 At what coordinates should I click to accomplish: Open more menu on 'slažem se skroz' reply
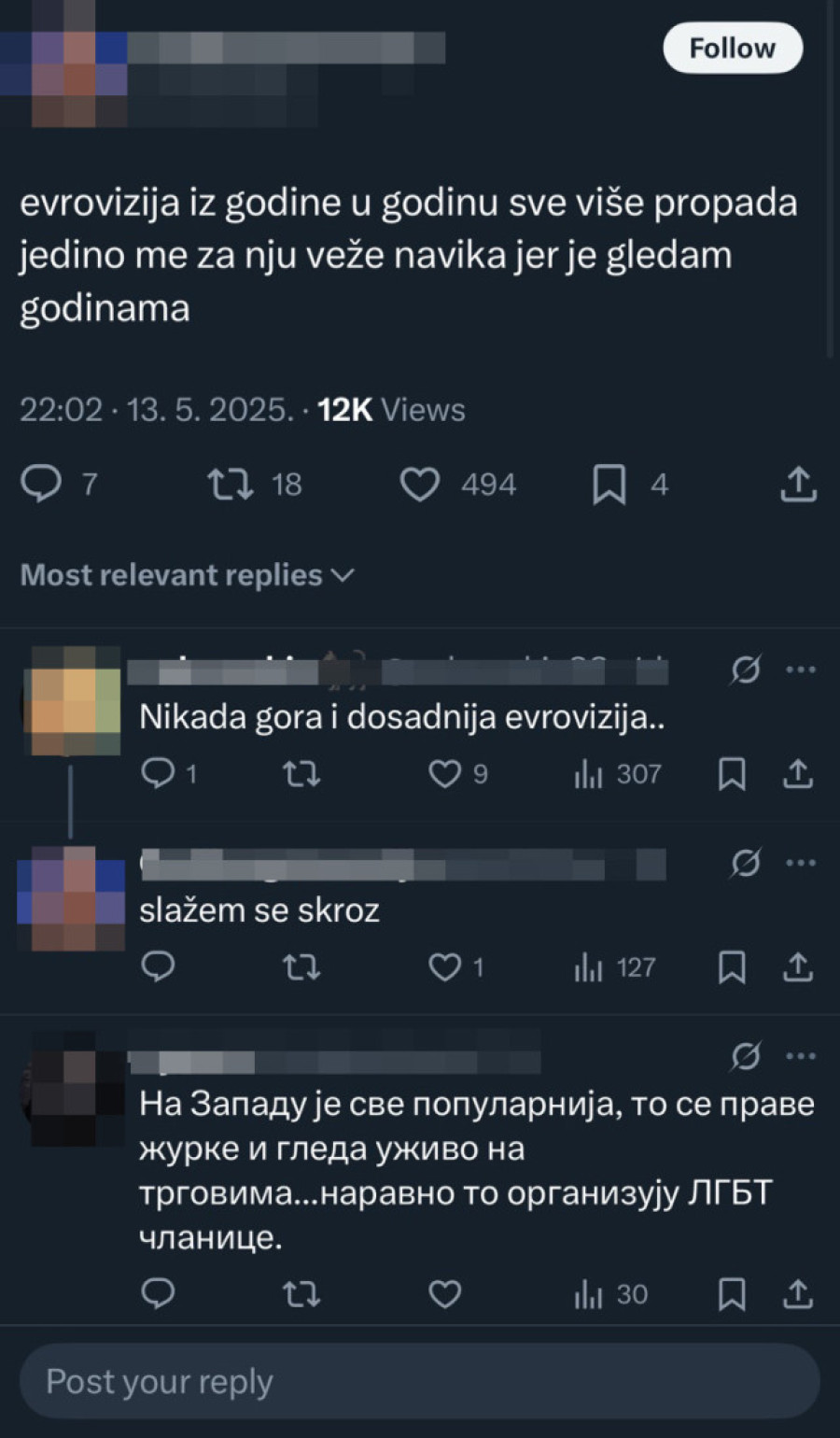pyautogui.click(x=801, y=864)
